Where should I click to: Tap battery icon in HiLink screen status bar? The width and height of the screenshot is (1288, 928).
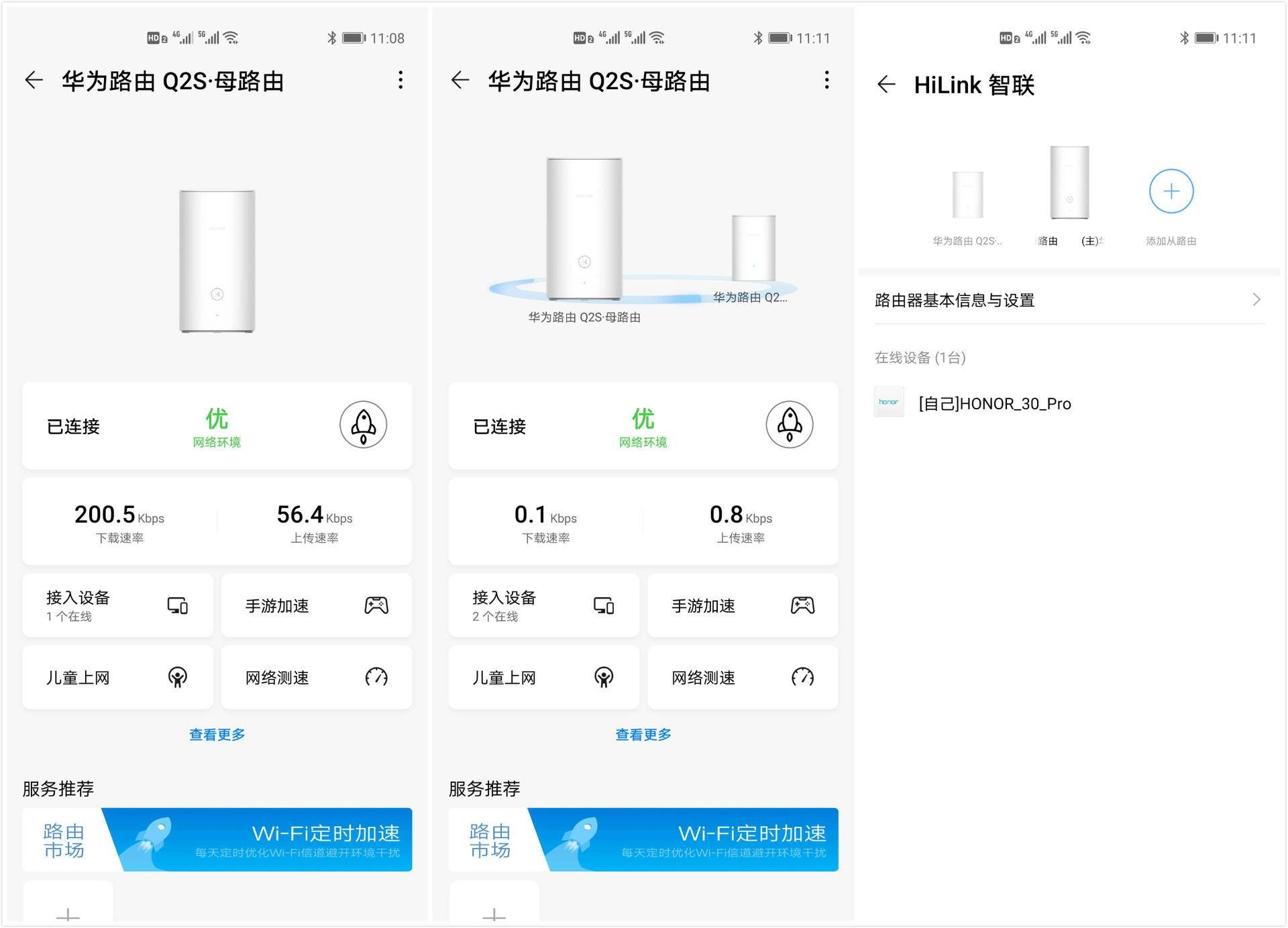[1206, 38]
